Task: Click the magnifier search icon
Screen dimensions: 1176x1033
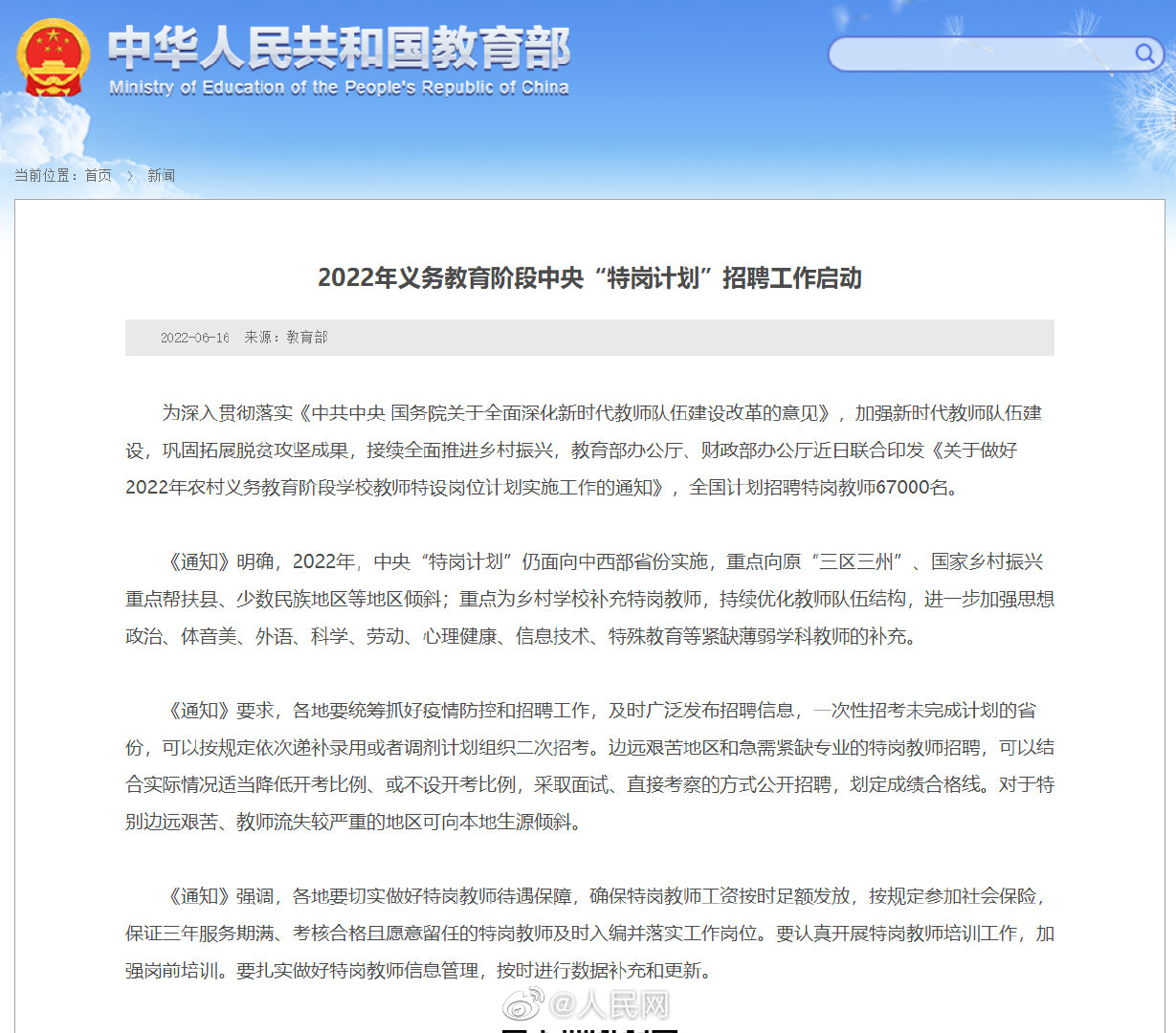Action: point(1144,54)
